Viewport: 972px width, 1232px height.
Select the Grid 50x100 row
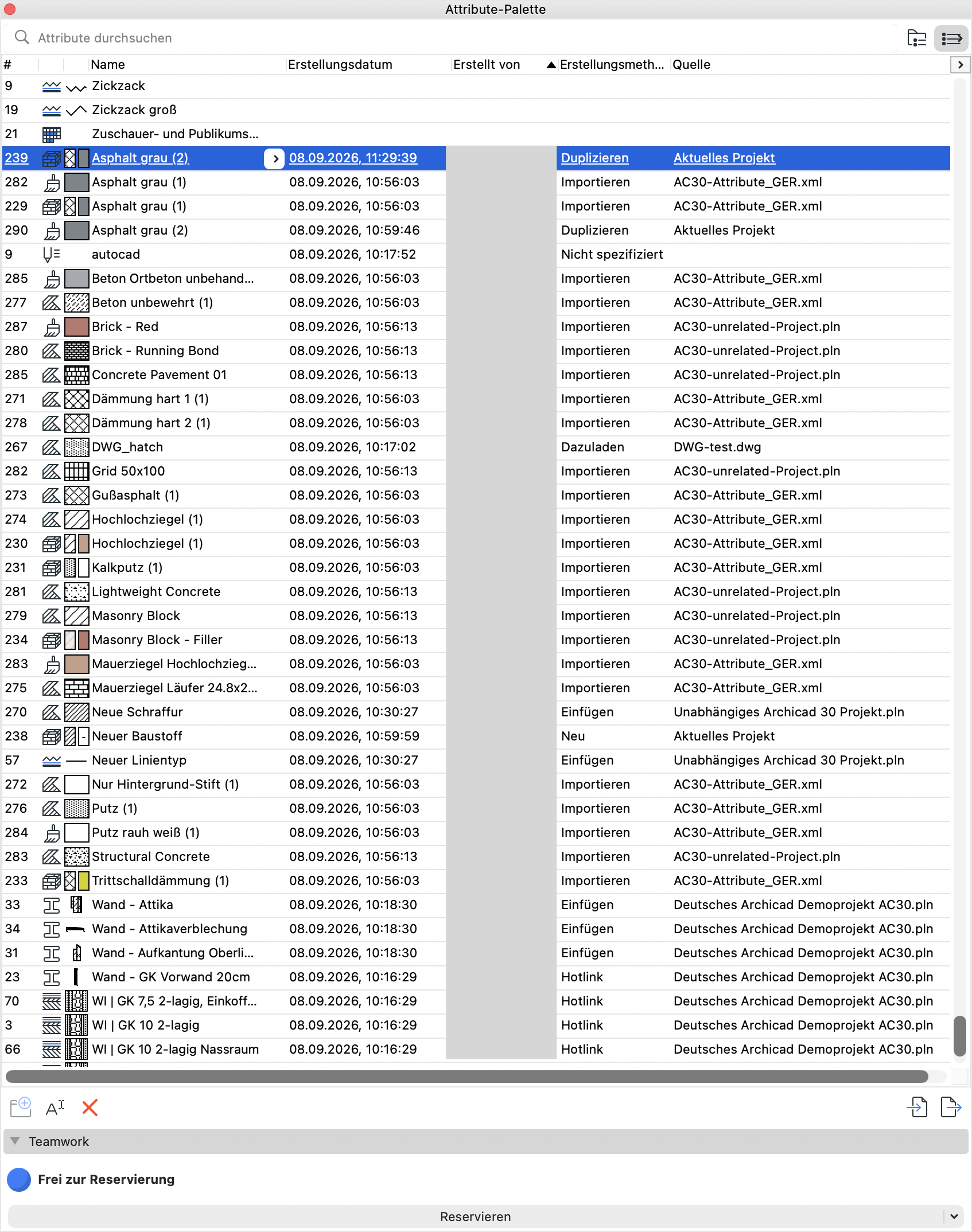click(476, 471)
